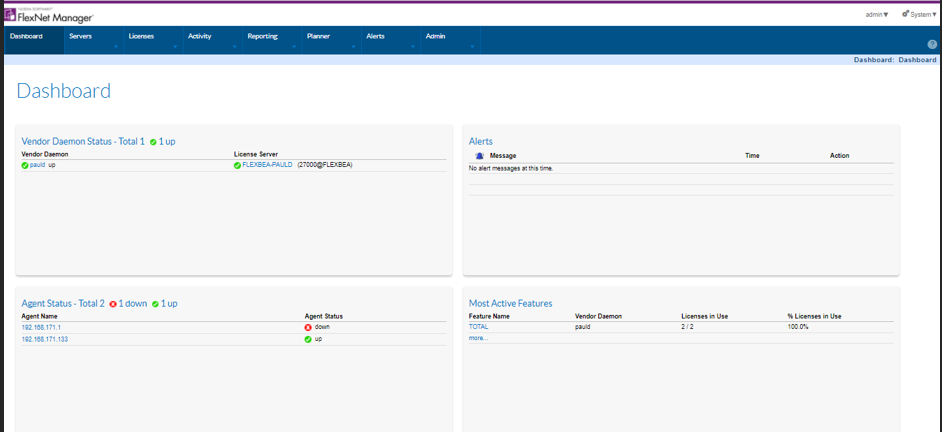Expand the Admin menu arrow
Viewport: 942px width, 432px height.
click(472, 47)
